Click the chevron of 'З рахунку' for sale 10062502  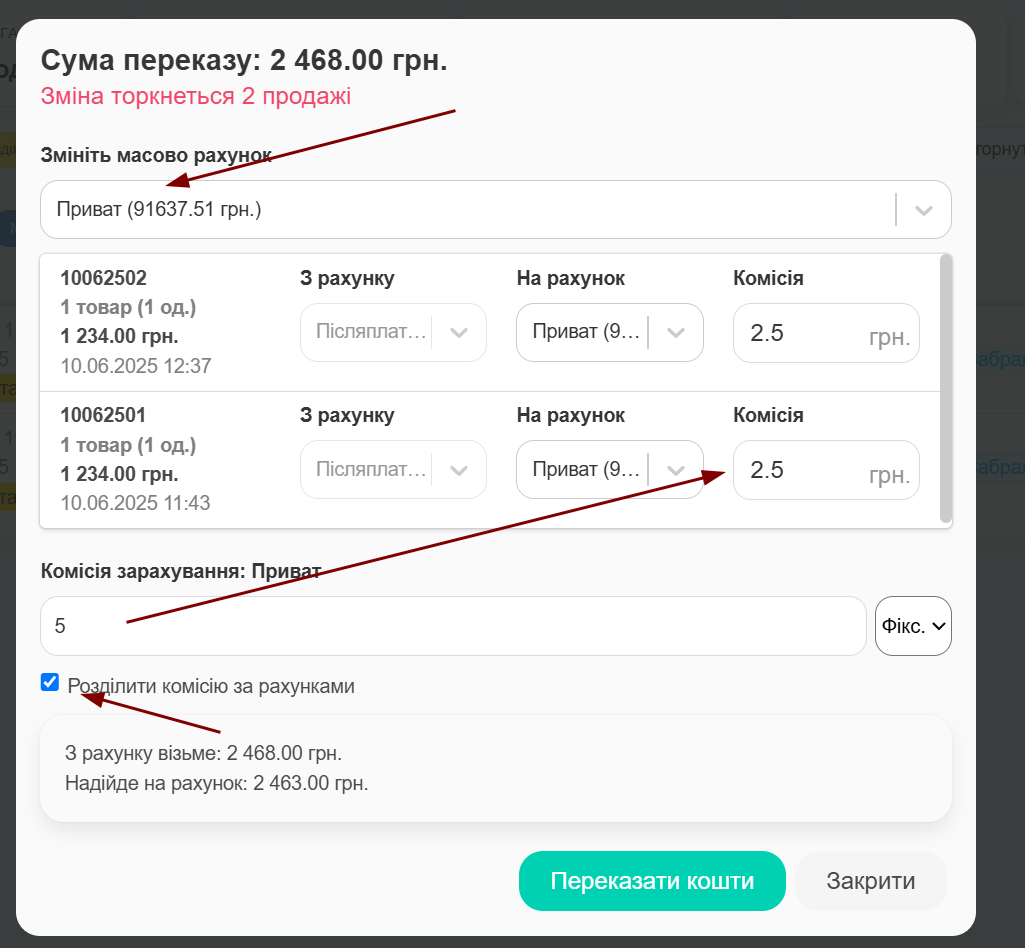click(x=459, y=333)
